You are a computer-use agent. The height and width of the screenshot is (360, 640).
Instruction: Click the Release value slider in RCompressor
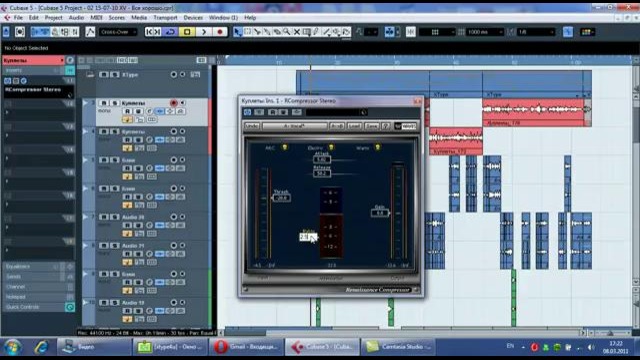point(322,173)
